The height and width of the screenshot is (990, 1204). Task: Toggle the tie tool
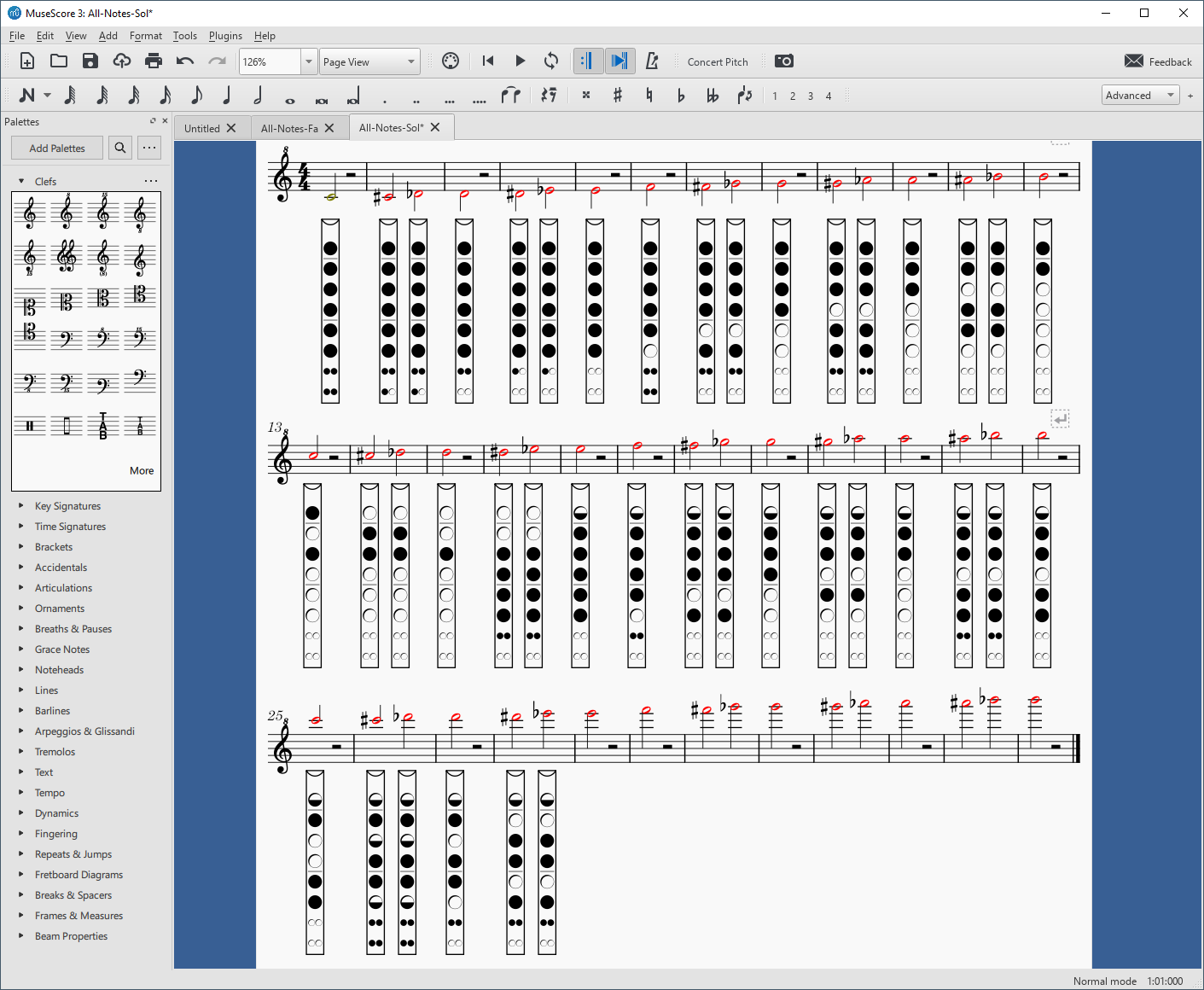tap(510, 96)
